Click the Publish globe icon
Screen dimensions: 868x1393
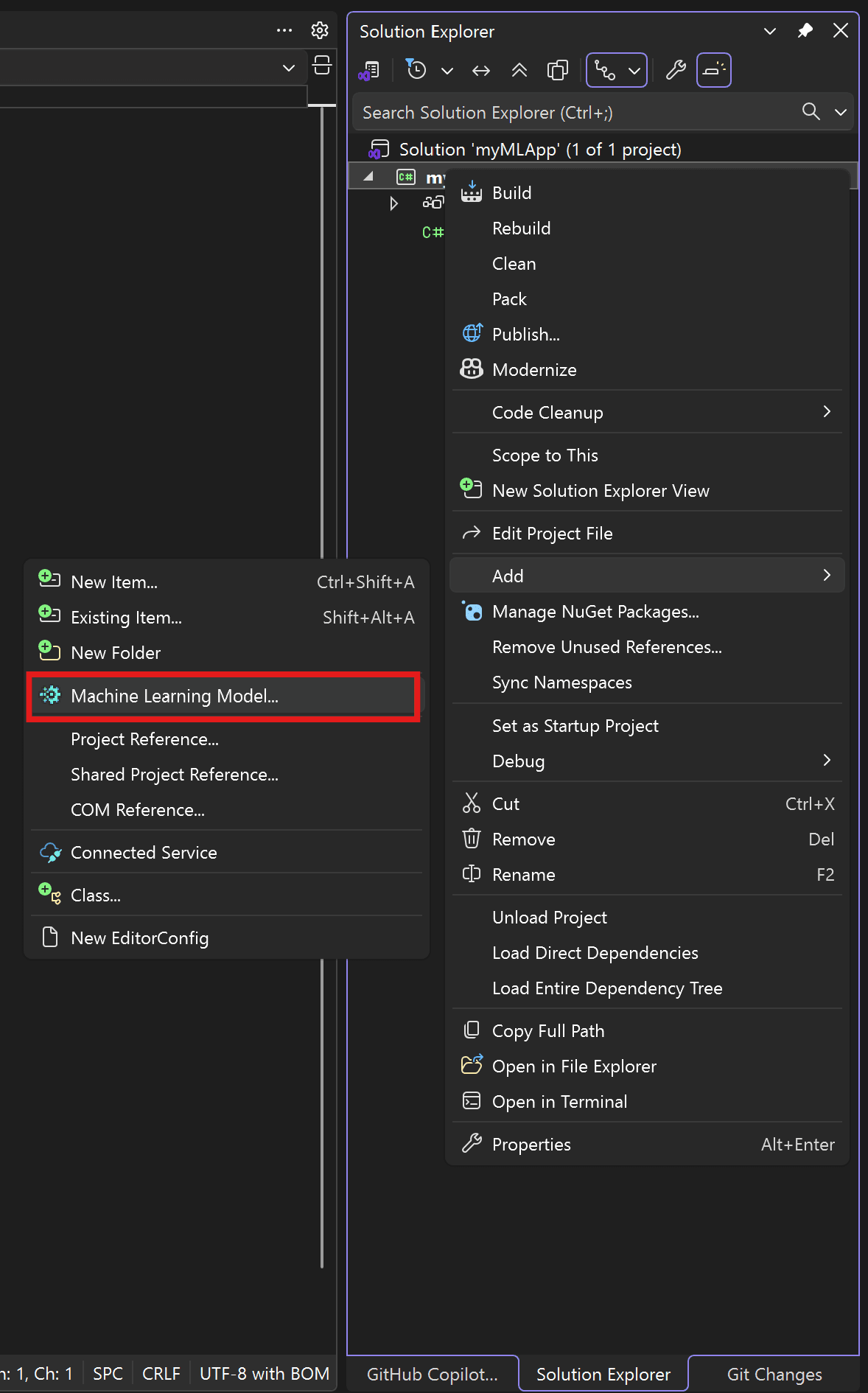(472, 334)
